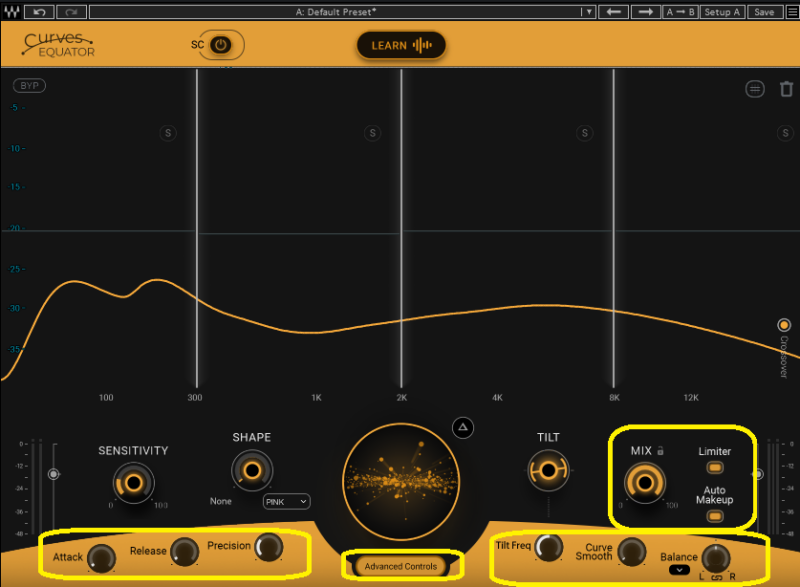Toggle the Auto Makeup switch
Image resolution: width=800 pixels, height=587 pixels.
click(x=715, y=516)
